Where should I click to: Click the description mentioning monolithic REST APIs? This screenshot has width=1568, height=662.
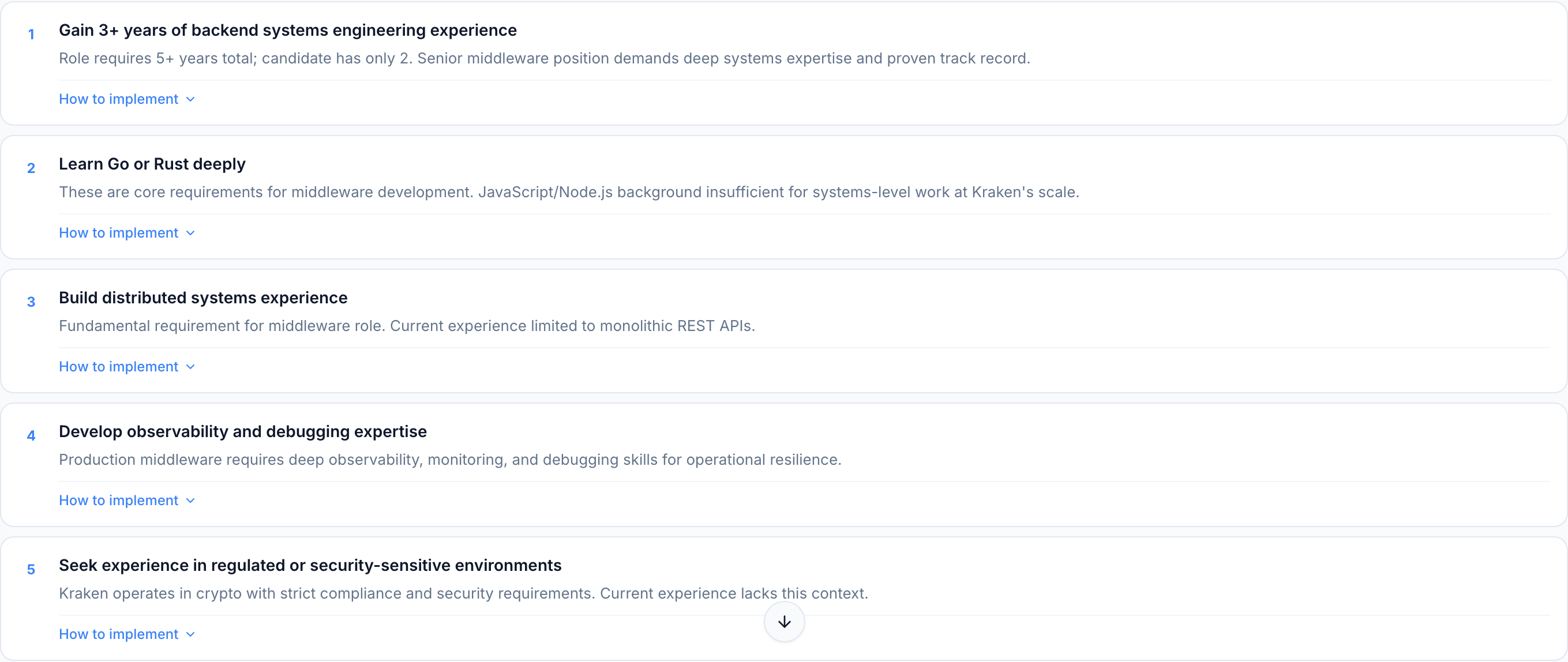pos(407,326)
